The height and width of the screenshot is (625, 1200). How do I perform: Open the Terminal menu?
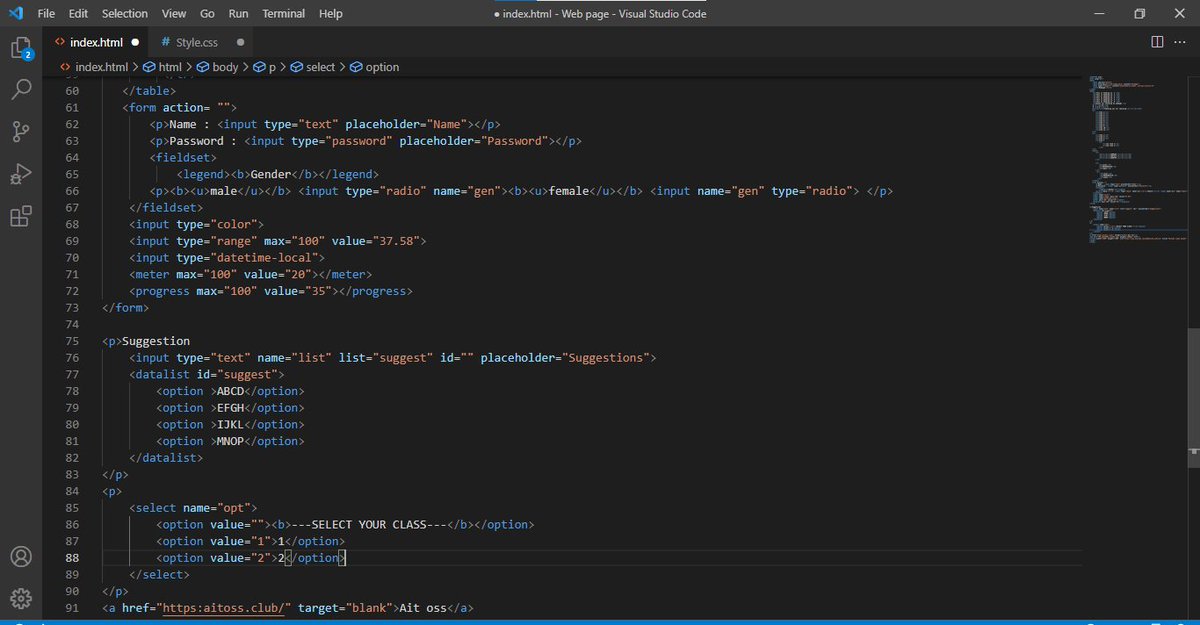[284, 13]
